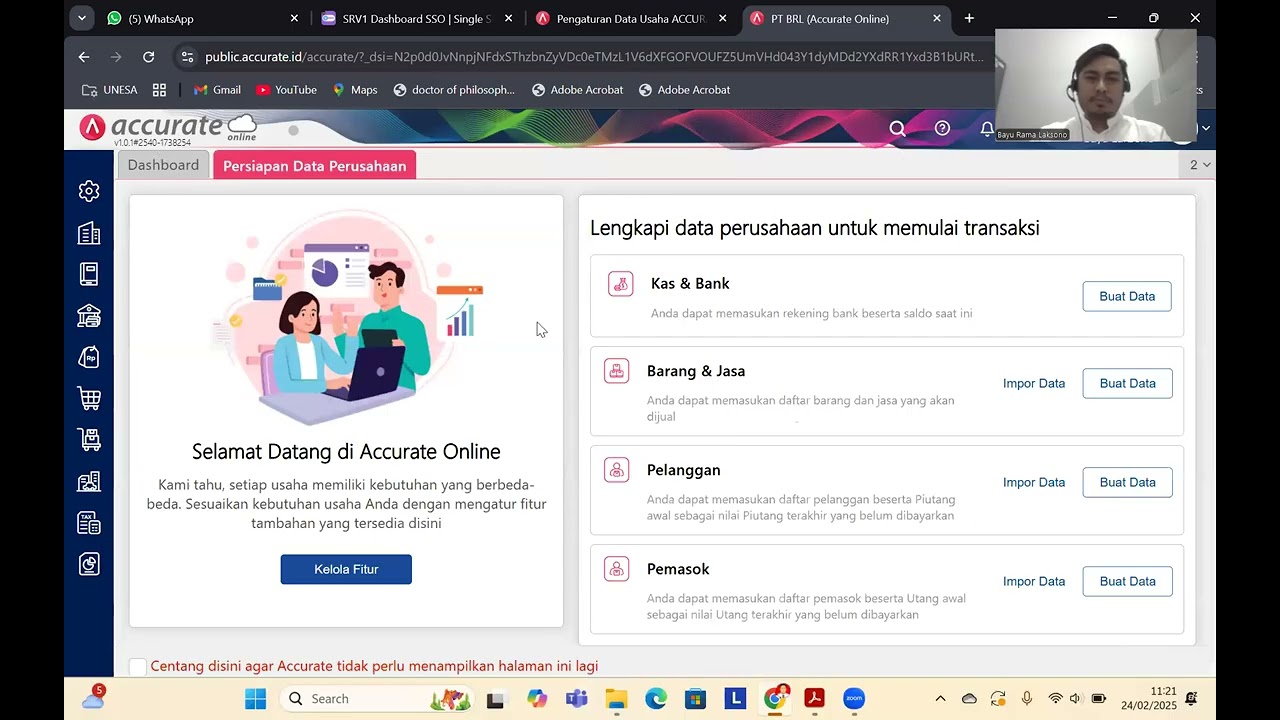Image resolution: width=1280 pixels, height=720 pixels.
Task: Open Microsoft Teams from the taskbar
Action: click(576, 699)
